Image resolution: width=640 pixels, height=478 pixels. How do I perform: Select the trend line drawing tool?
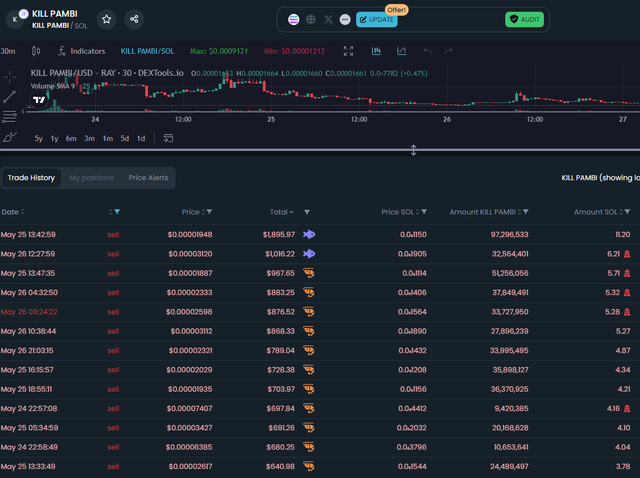(x=9, y=97)
